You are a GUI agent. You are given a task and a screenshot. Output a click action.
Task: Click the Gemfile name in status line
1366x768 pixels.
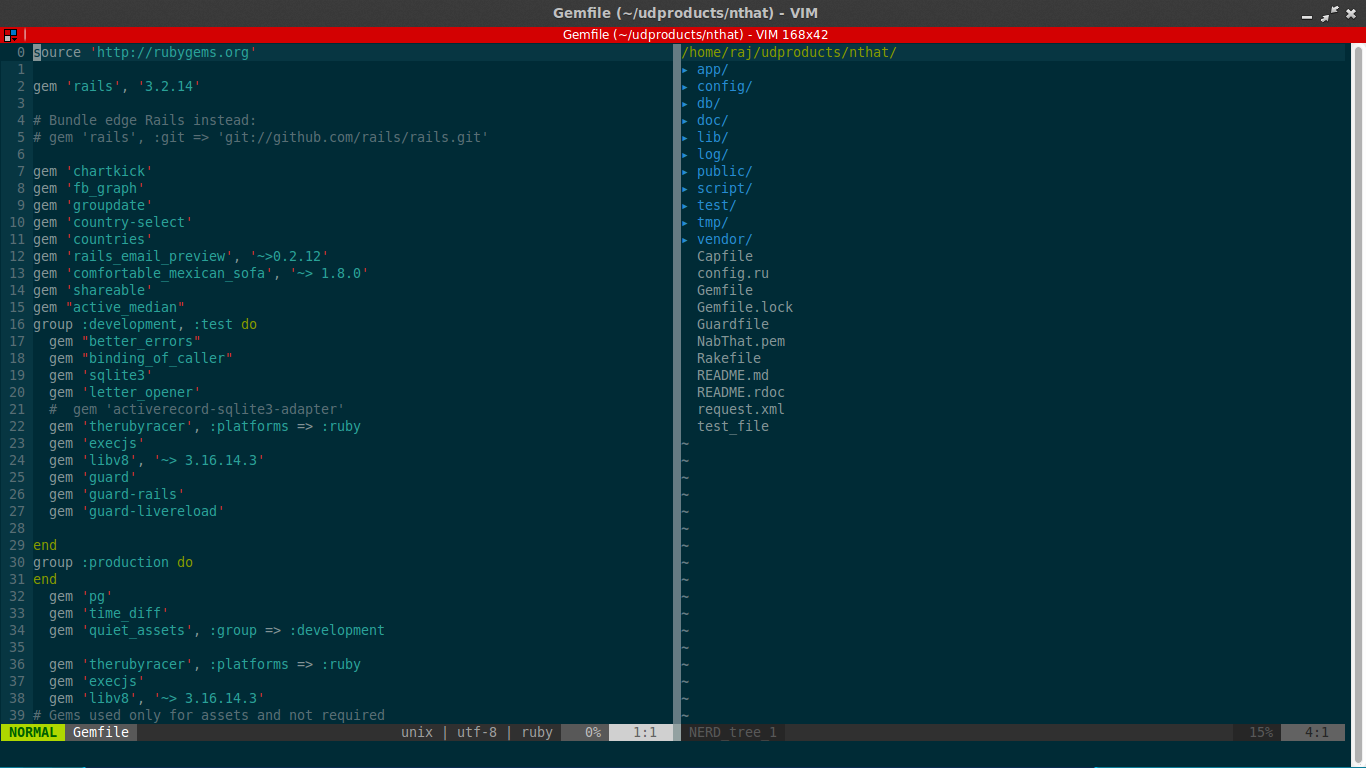101,732
